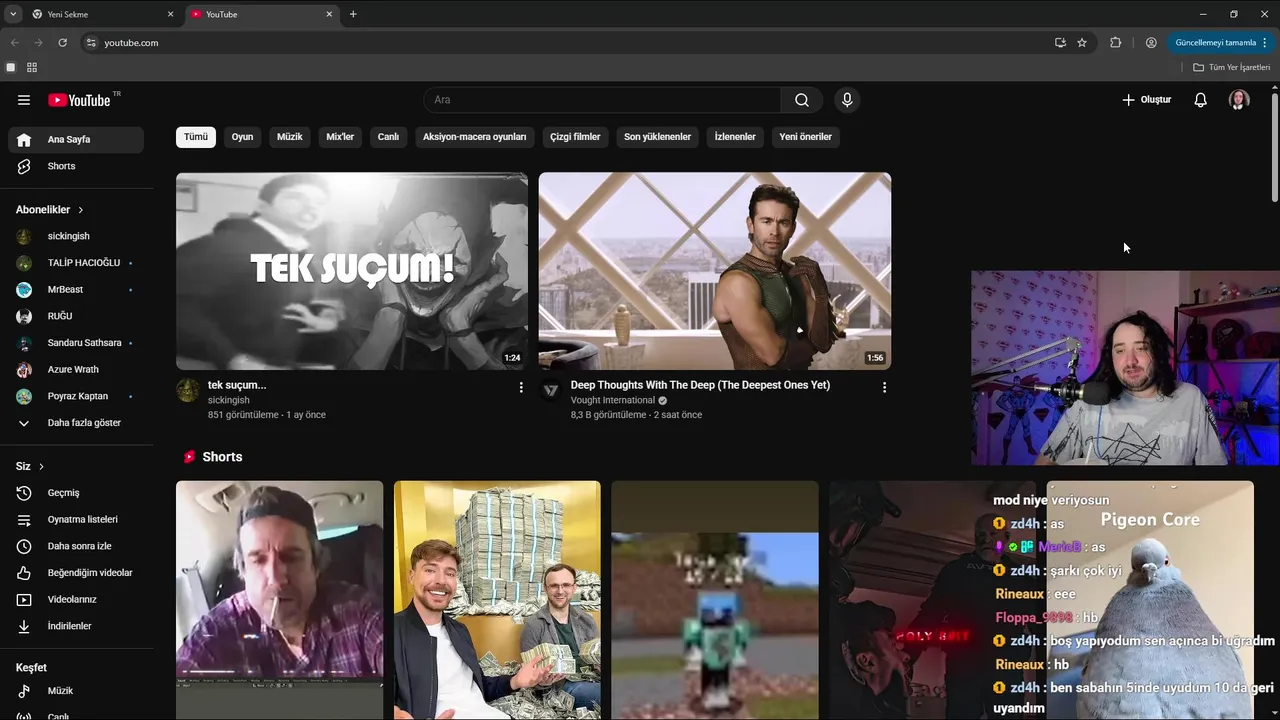Open the YouTube hamburger guide menu

tap(24, 100)
